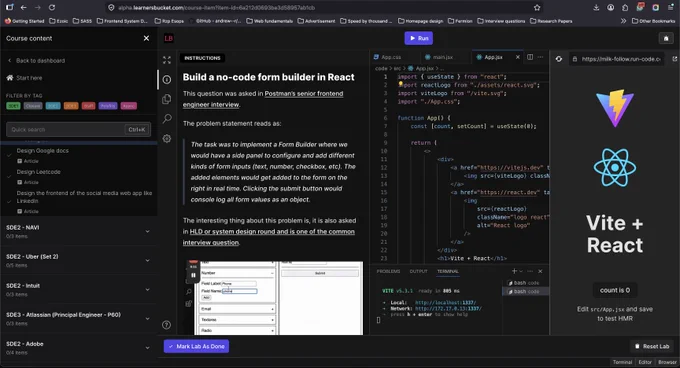The width and height of the screenshot is (680, 368).
Task: Open the file explorer copy icon
Action: [x=167, y=99]
